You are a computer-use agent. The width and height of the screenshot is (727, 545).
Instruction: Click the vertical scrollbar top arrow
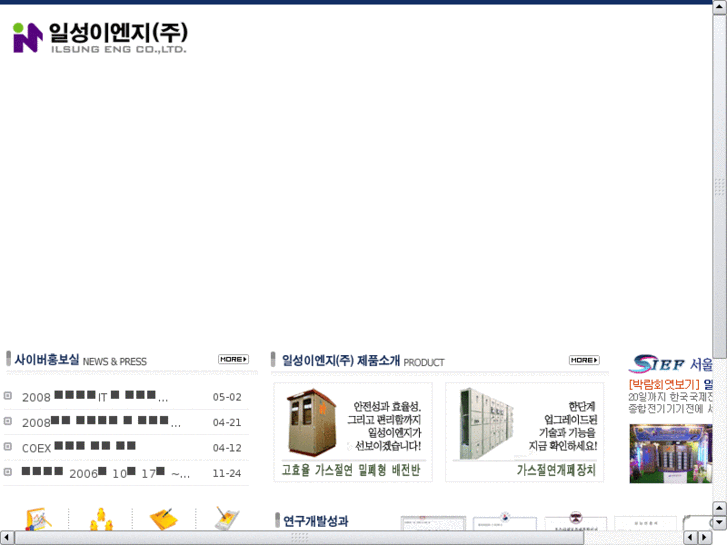pyautogui.click(x=719, y=8)
